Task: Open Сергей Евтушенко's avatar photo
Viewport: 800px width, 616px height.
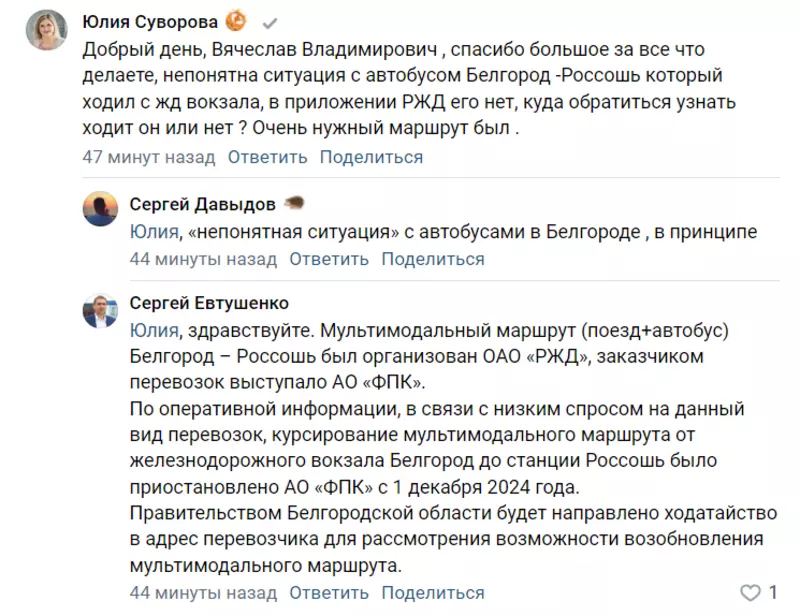Action: 100,310
